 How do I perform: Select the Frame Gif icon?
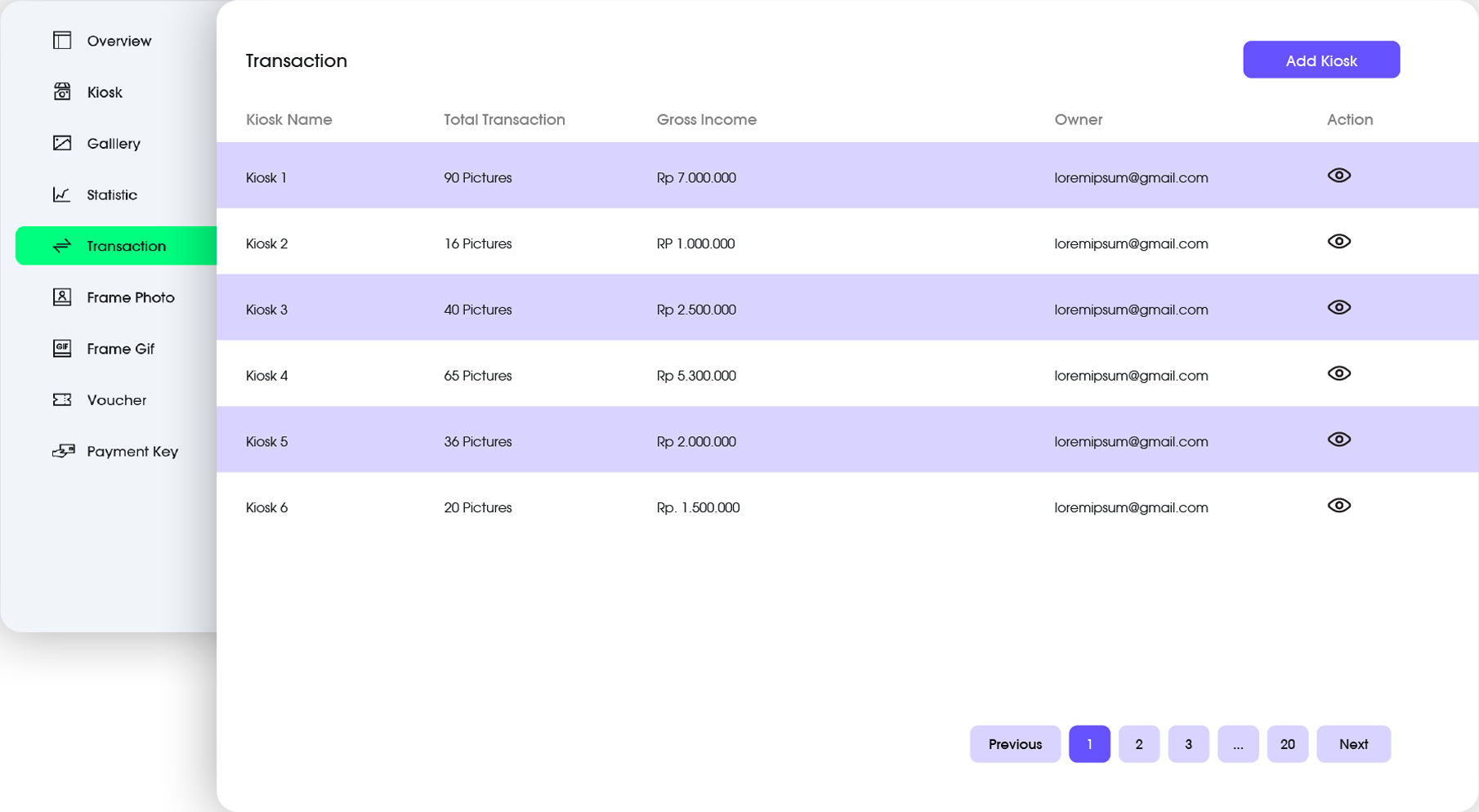click(x=62, y=349)
